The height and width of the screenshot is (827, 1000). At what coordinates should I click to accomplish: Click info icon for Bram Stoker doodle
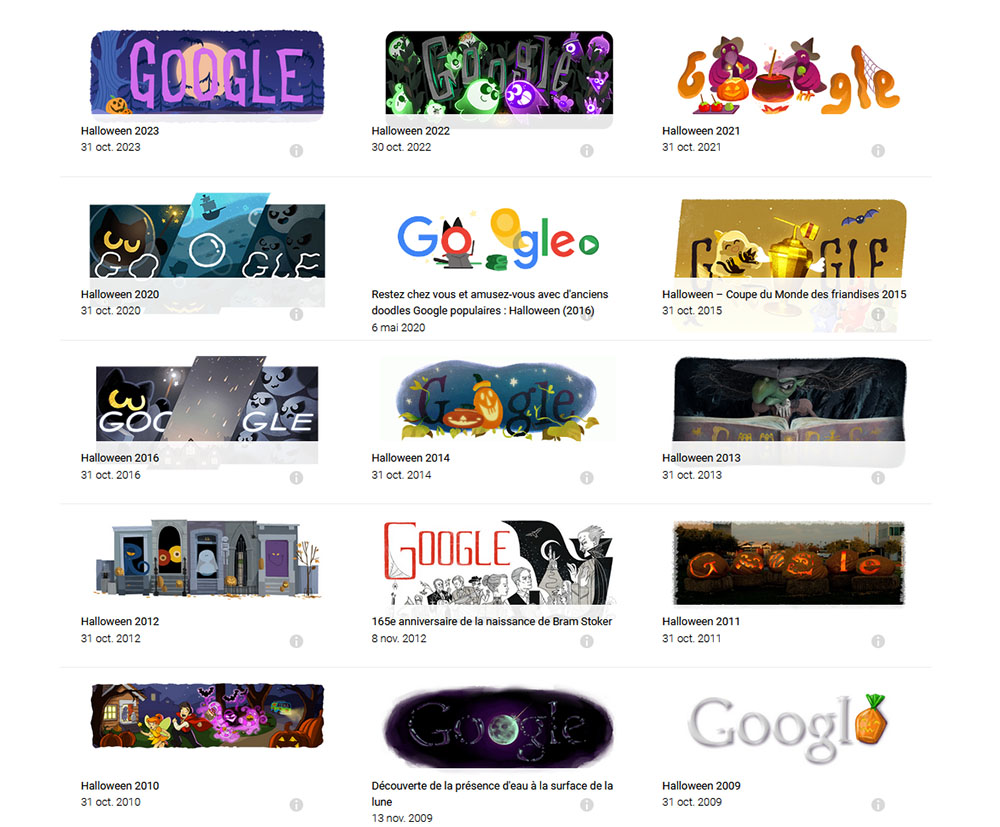(x=587, y=641)
